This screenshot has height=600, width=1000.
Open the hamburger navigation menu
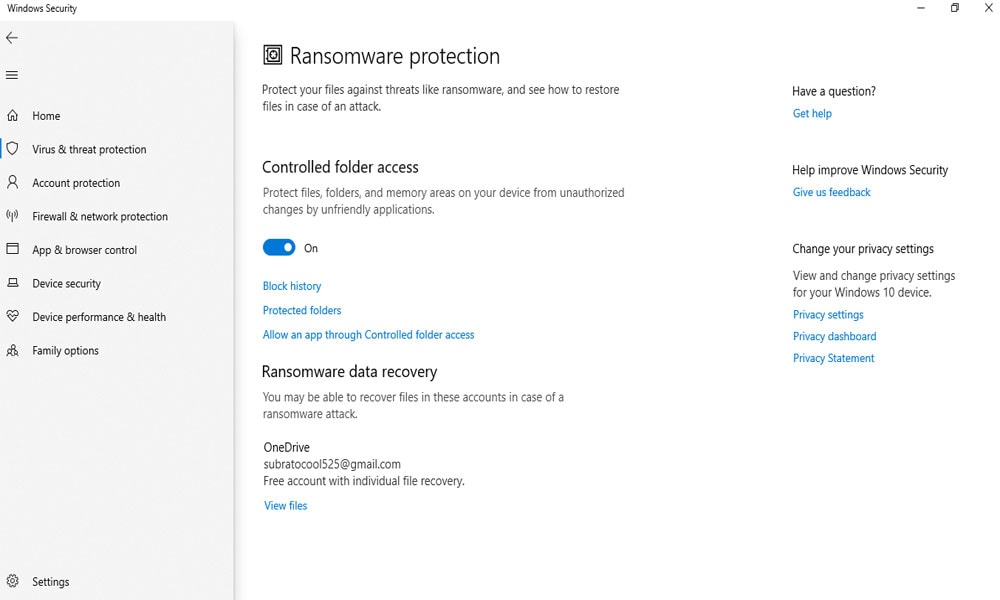[11, 75]
